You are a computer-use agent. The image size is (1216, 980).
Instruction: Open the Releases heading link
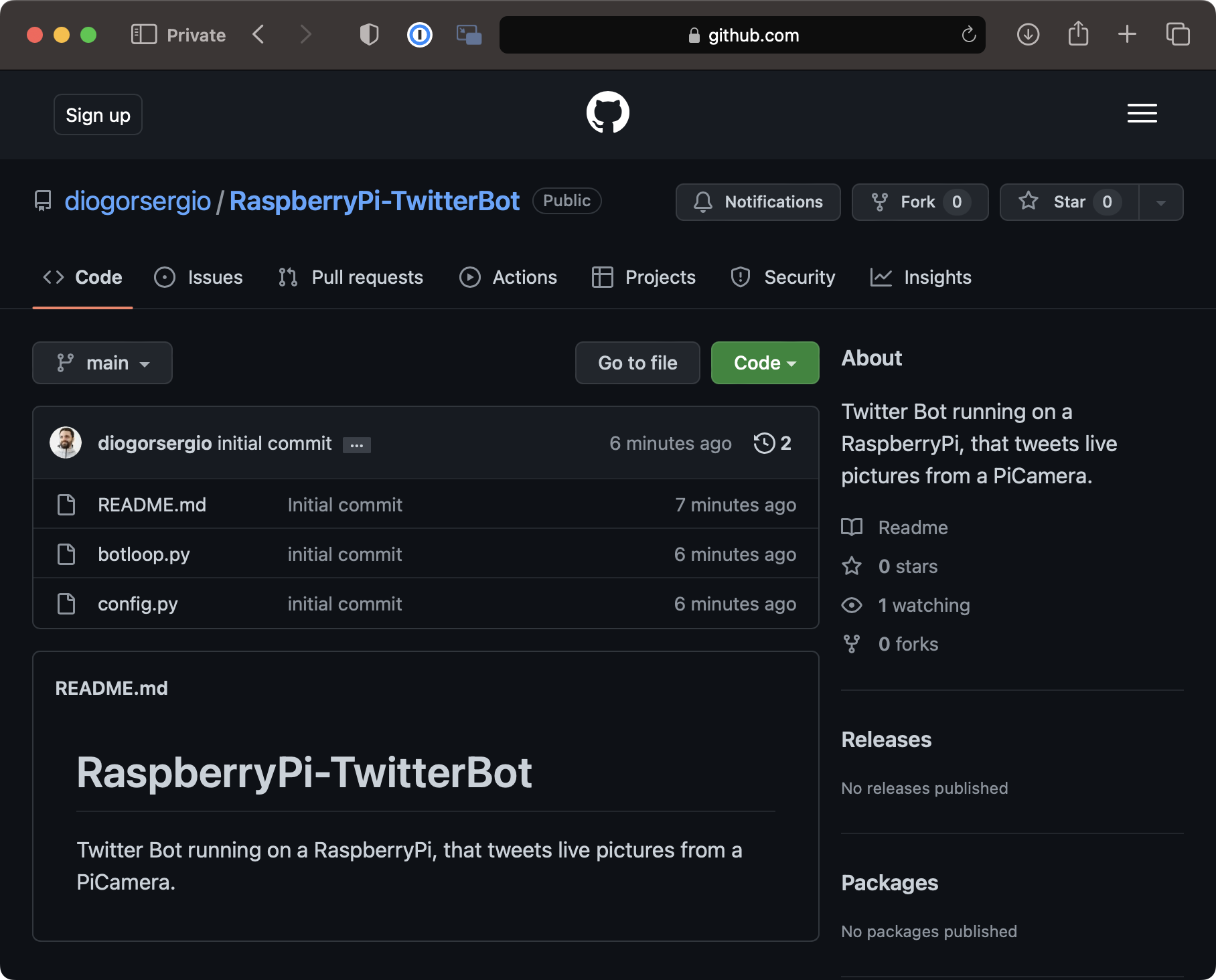(886, 740)
